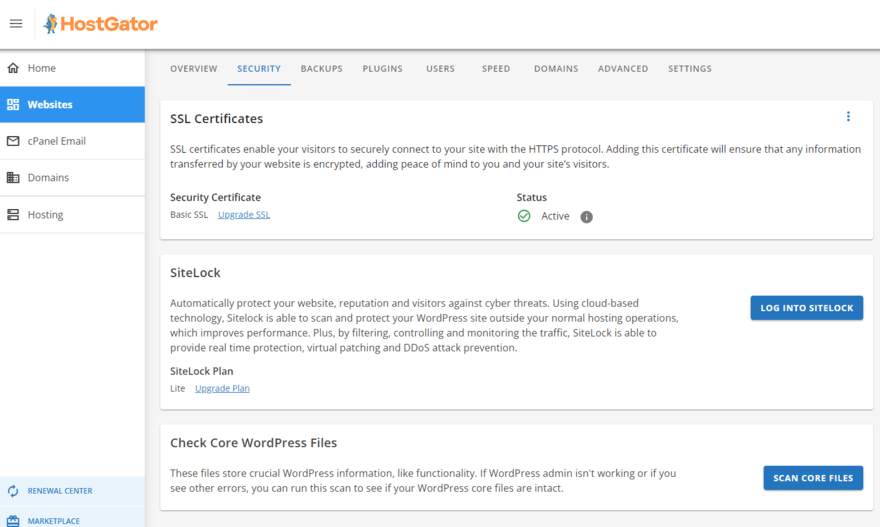The width and height of the screenshot is (880, 527).
Task: Click the Check Core WordPress Files heading
Action: [x=254, y=443]
